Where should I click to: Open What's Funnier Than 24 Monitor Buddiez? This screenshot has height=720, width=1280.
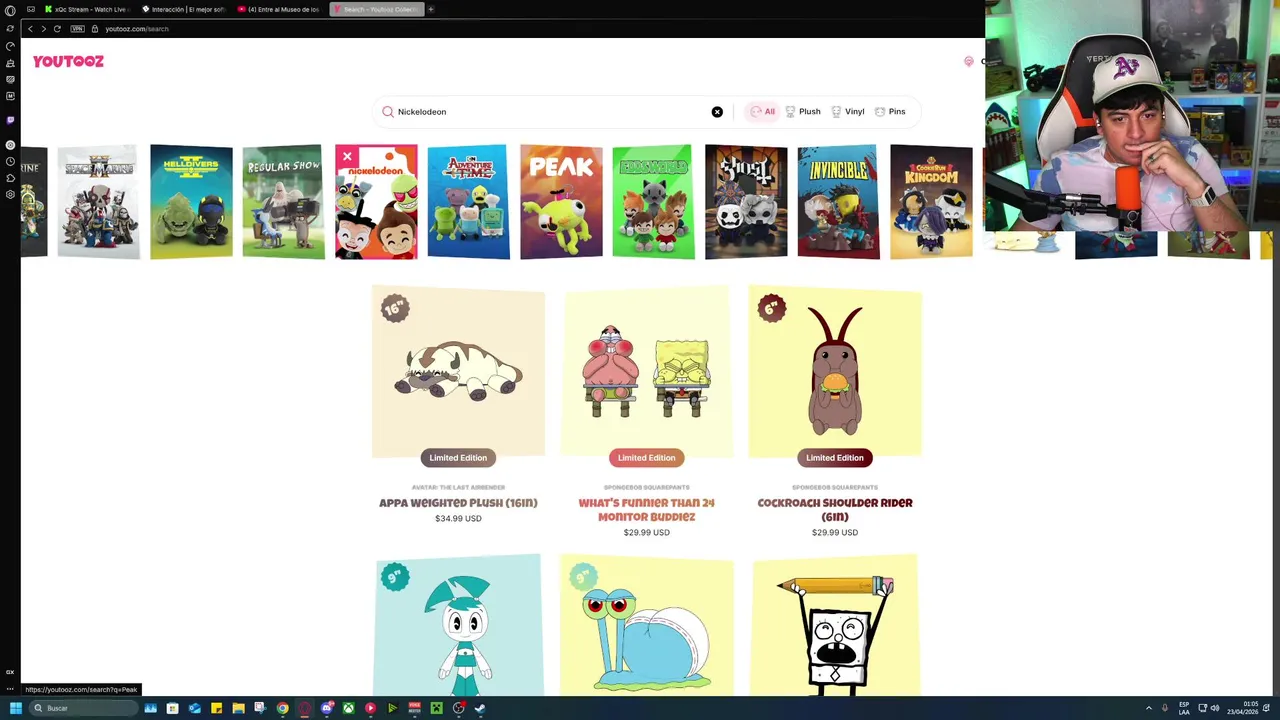pyautogui.click(x=646, y=510)
